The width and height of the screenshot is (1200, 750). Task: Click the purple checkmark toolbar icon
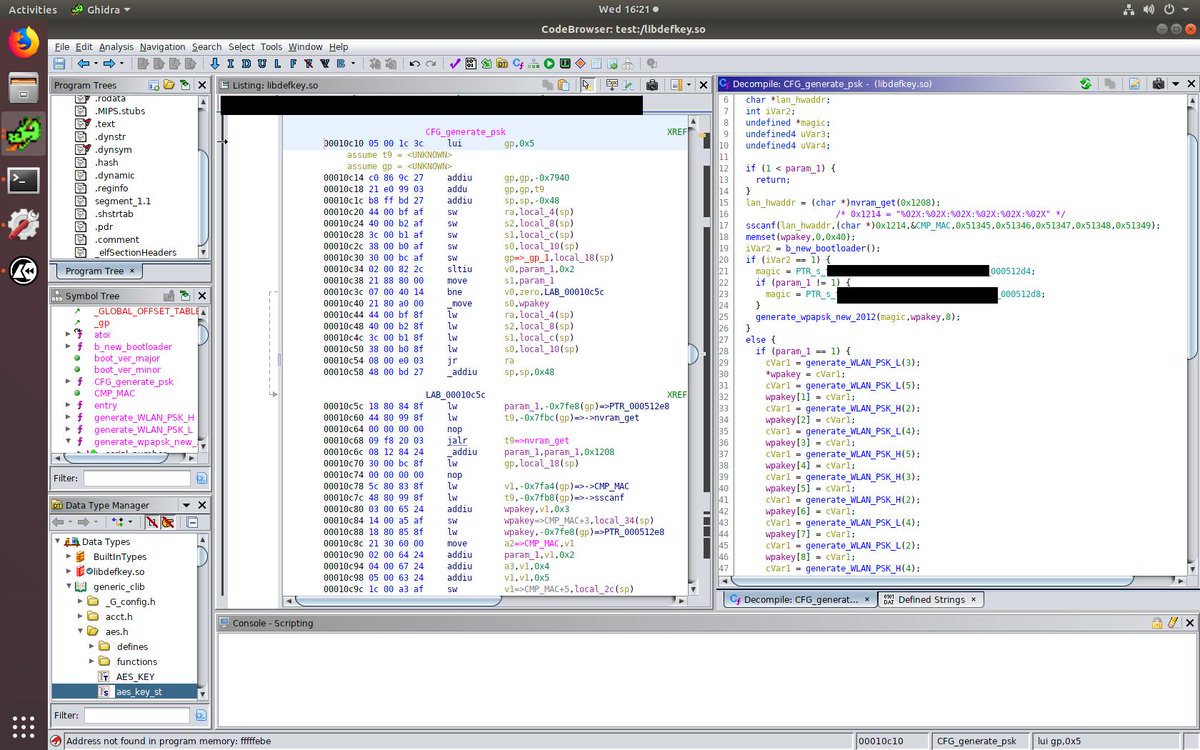[x=455, y=62]
